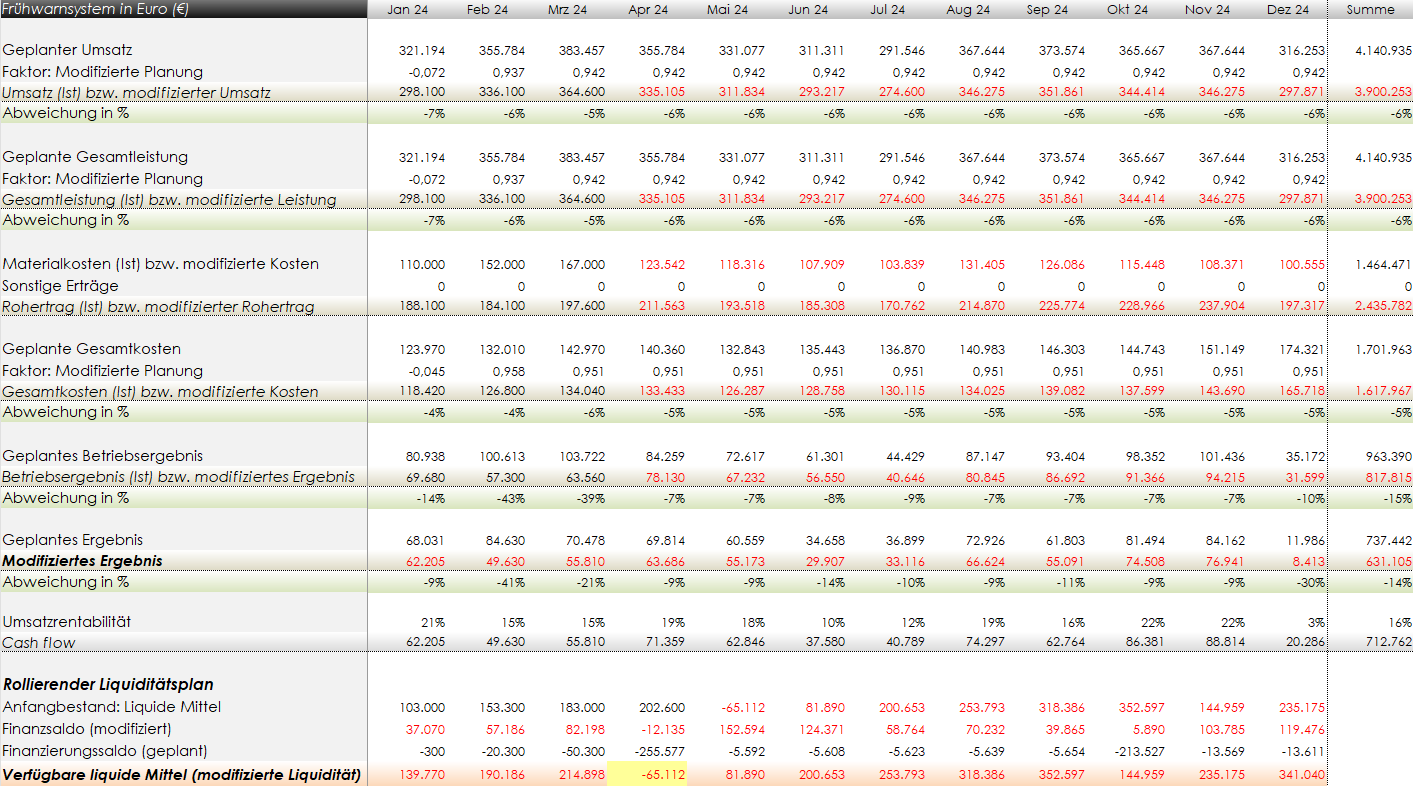Select the Summe column header
The width and height of the screenshot is (1413, 786).
coord(1370,10)
